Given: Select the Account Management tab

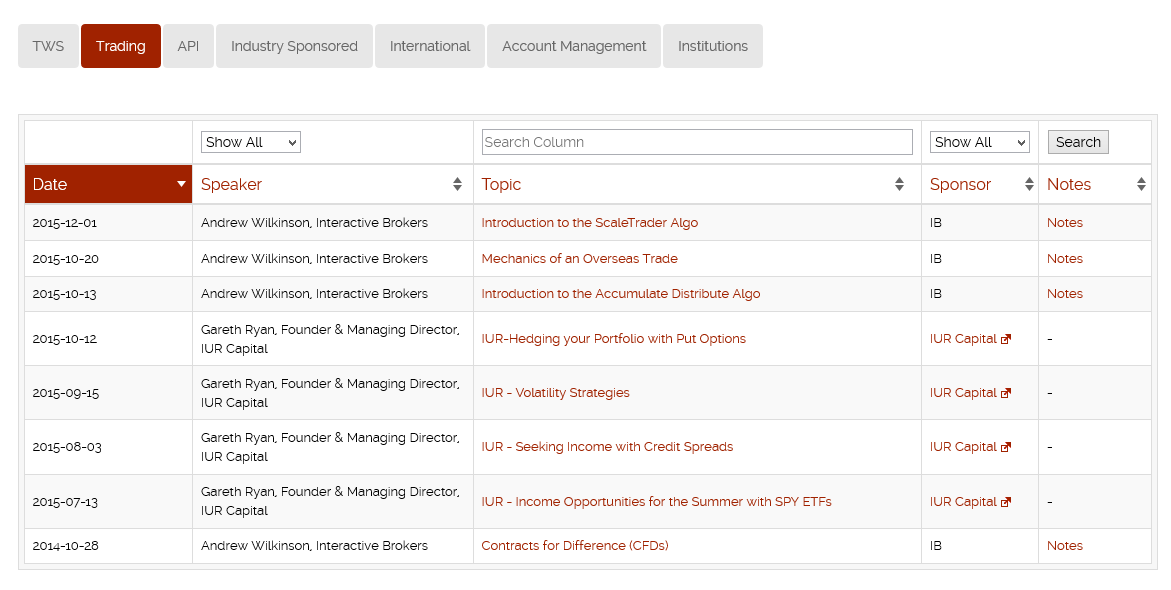Looking at the screenshot, I should (574, 46).
